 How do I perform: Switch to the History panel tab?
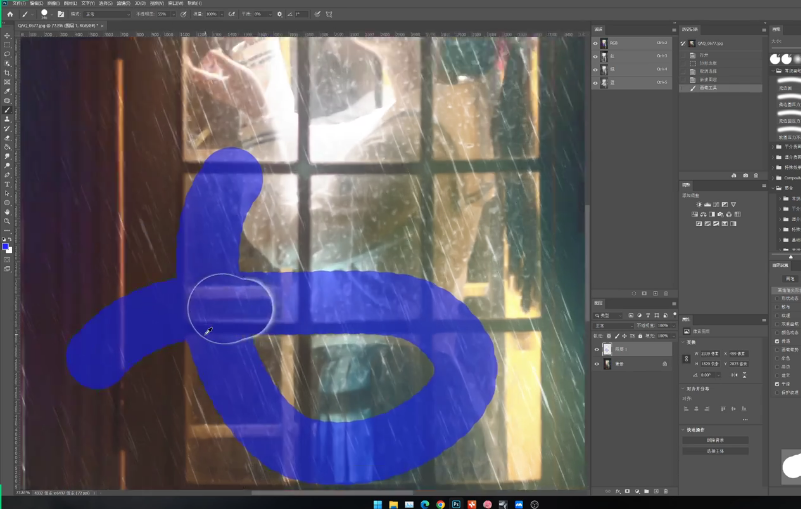(690, 29)
